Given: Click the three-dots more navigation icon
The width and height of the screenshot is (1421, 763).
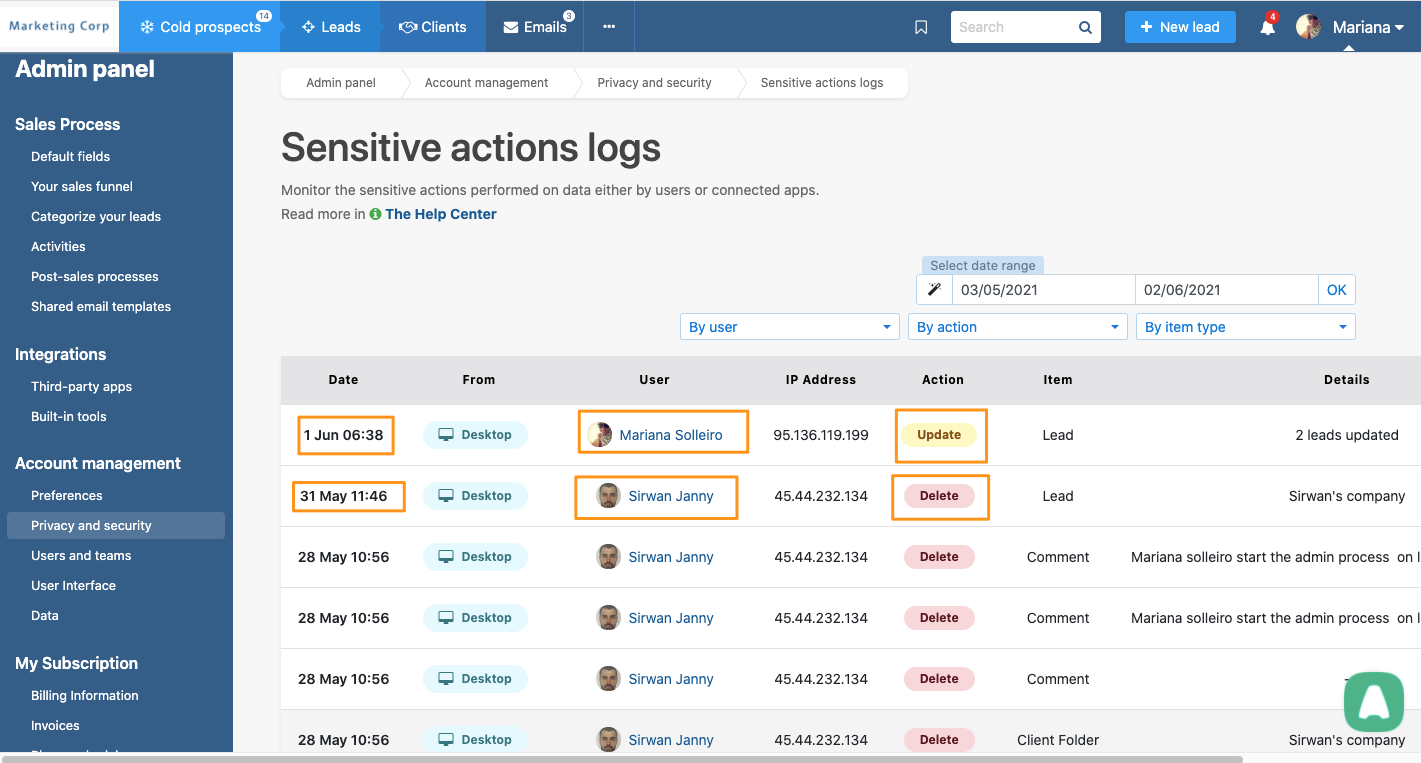Looking at the screenshot, I should click(x=608, y=27).
